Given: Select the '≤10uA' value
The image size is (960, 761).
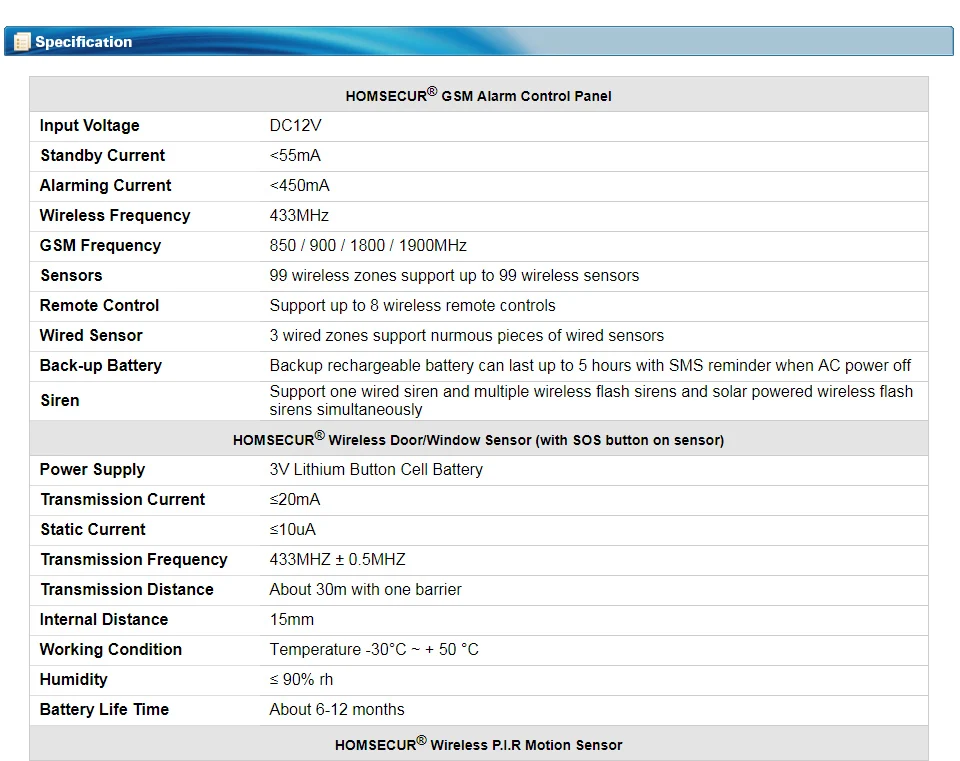Looking at the screenshot, I should 293,530.
